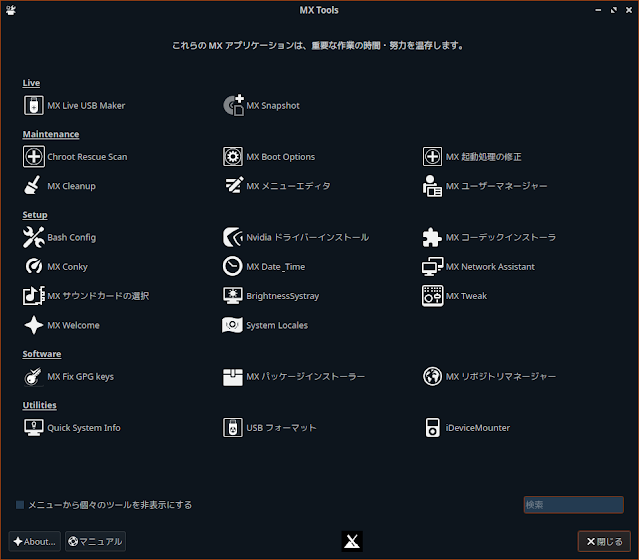Open MX Live USB Maker icon
Viewport: 639px width, 560px height.
pos(33,105)
